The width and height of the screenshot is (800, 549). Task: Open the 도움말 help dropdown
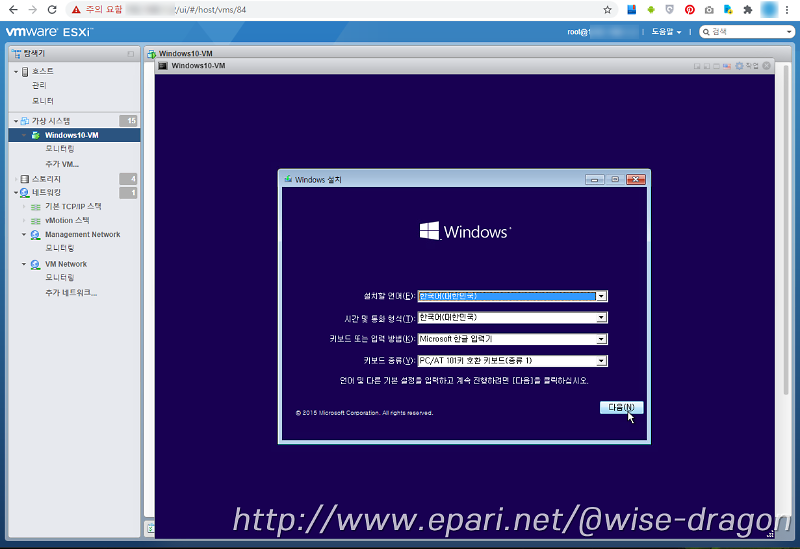pos(666,32)
